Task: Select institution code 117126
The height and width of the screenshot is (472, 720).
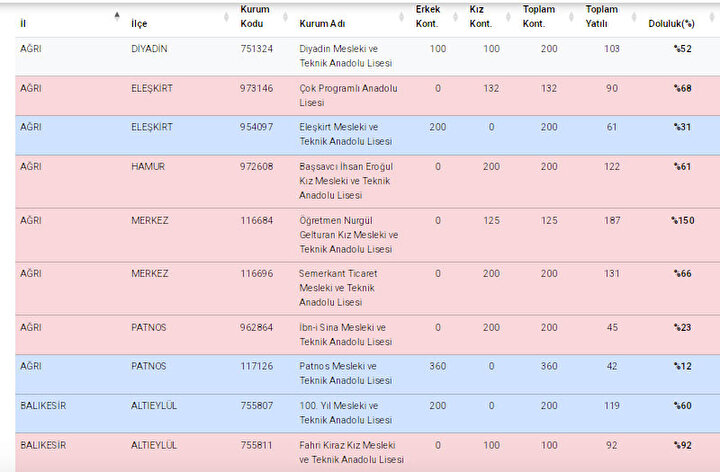Action: pyautogui.click(x=257, y=366)
